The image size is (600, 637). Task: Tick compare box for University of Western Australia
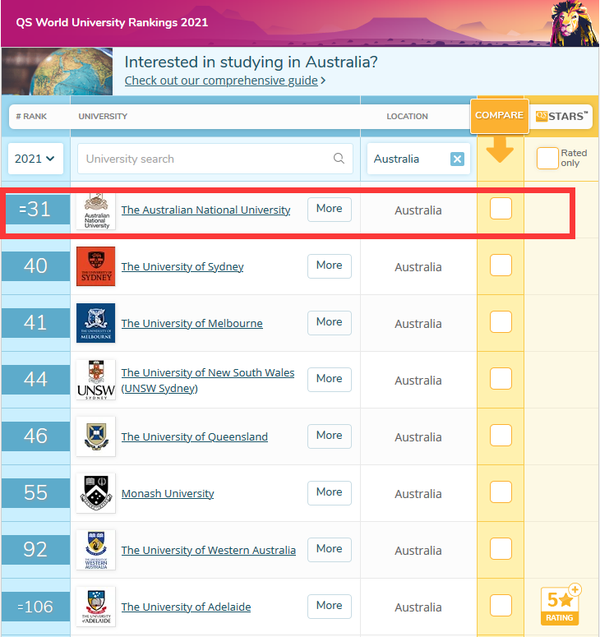(500, 549)
